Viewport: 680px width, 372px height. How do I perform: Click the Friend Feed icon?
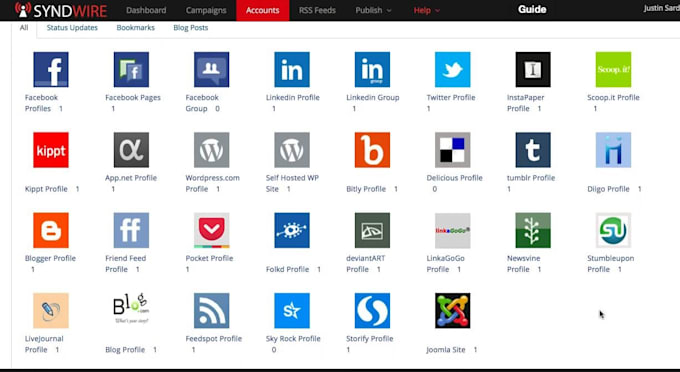click(x=131, y=230)
